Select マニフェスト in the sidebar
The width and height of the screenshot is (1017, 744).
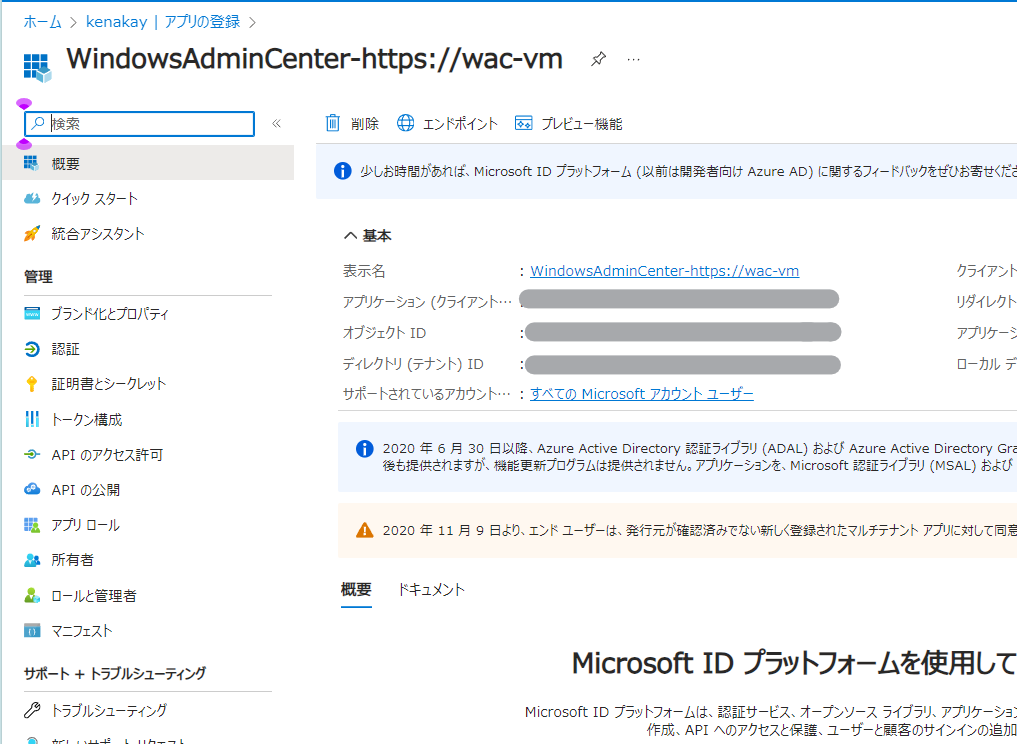(82, 631)
